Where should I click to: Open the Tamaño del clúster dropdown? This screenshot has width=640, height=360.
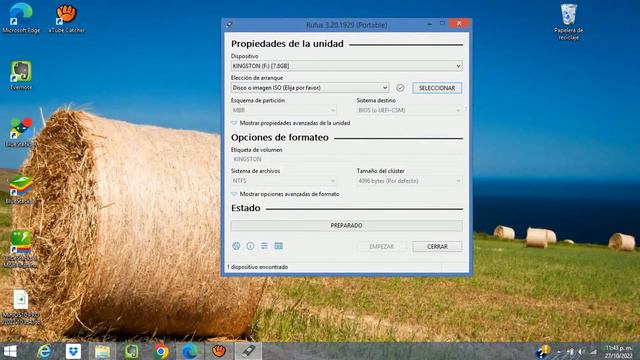(409, 181)
